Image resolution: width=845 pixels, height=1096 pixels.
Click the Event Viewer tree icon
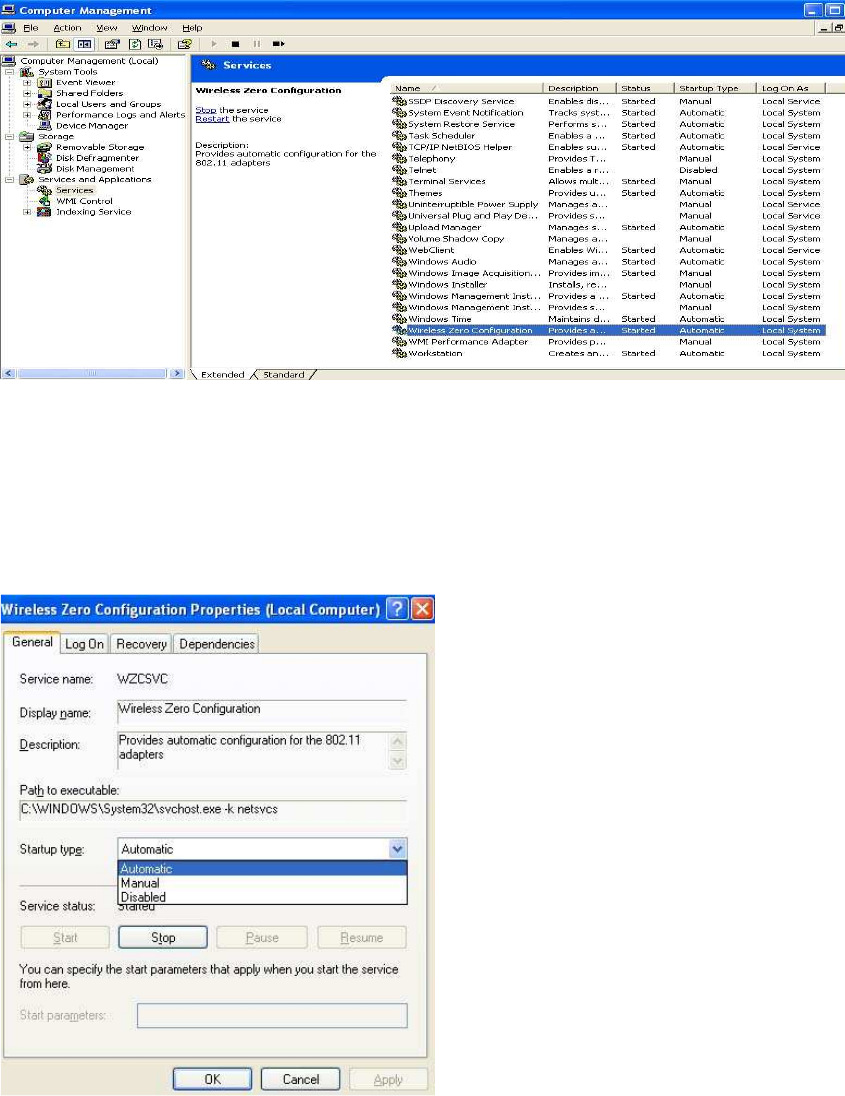45,82
